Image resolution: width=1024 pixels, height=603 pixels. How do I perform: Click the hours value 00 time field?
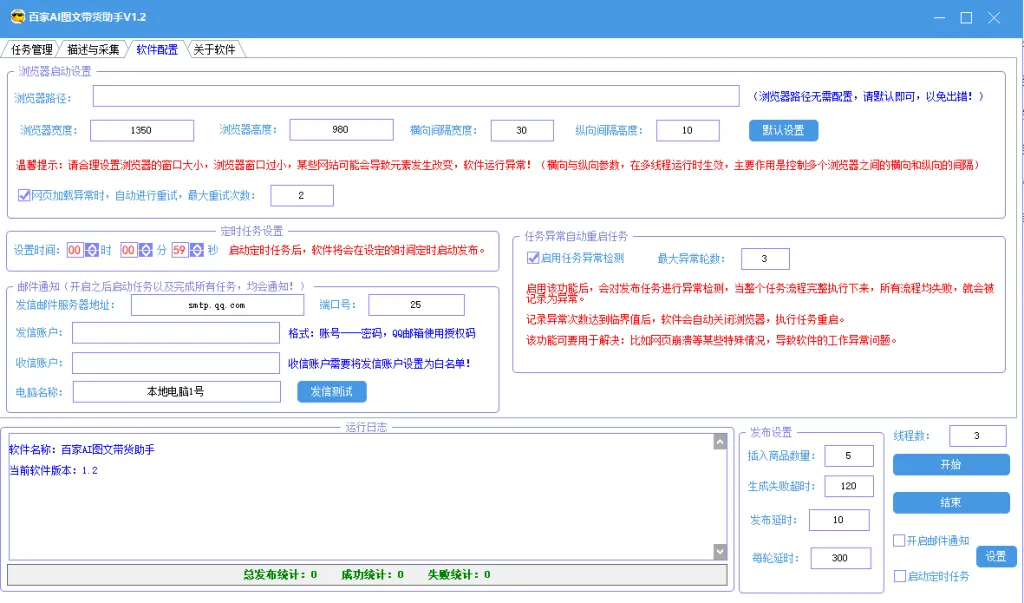click(x=75, y=250)
